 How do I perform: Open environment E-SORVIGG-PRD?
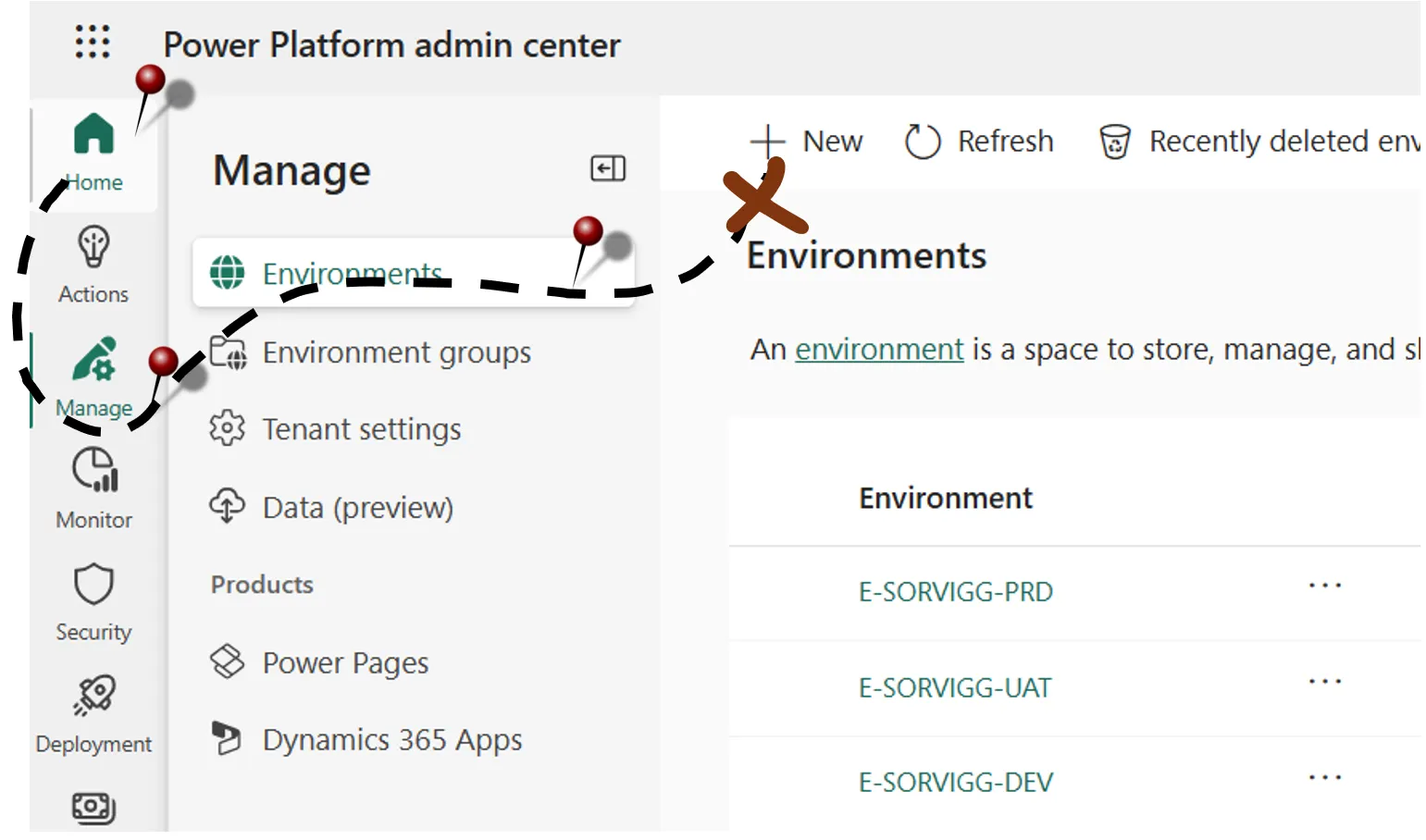click(956, 592)
